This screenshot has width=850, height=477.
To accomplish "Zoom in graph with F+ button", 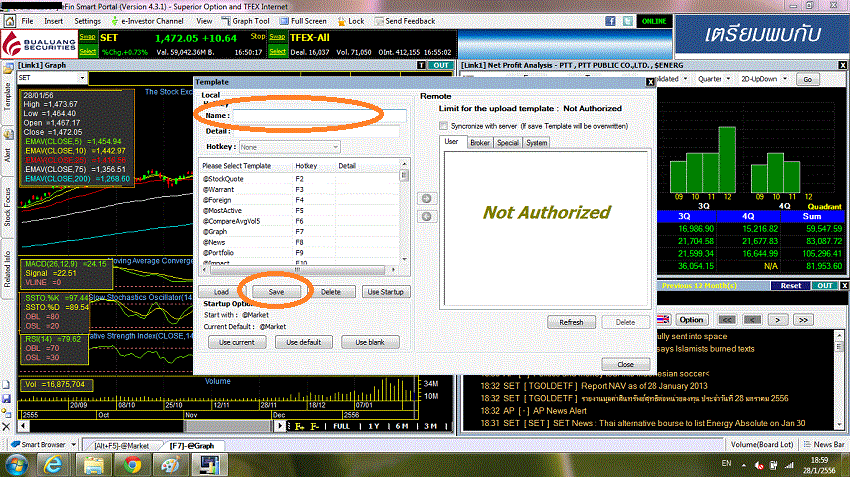I will [299, 427].
